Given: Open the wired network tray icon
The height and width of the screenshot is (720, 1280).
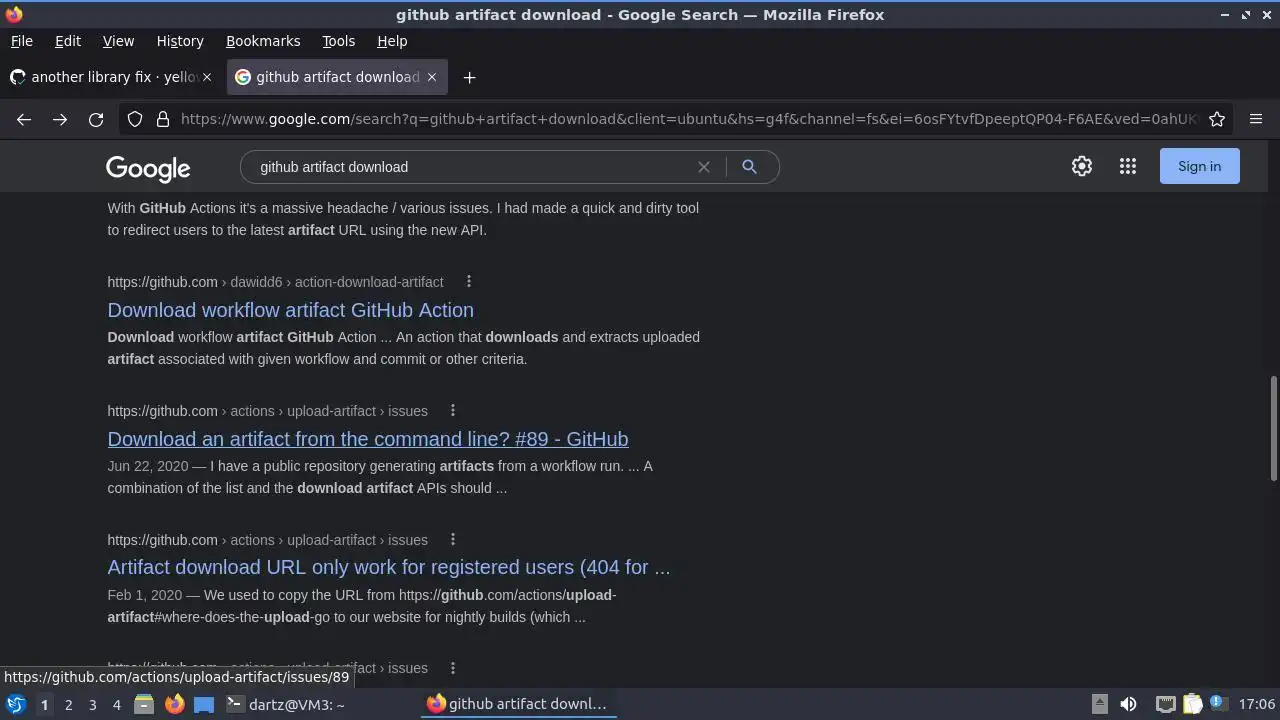Looking at the screenshot, I should (x=1165, y=704).
